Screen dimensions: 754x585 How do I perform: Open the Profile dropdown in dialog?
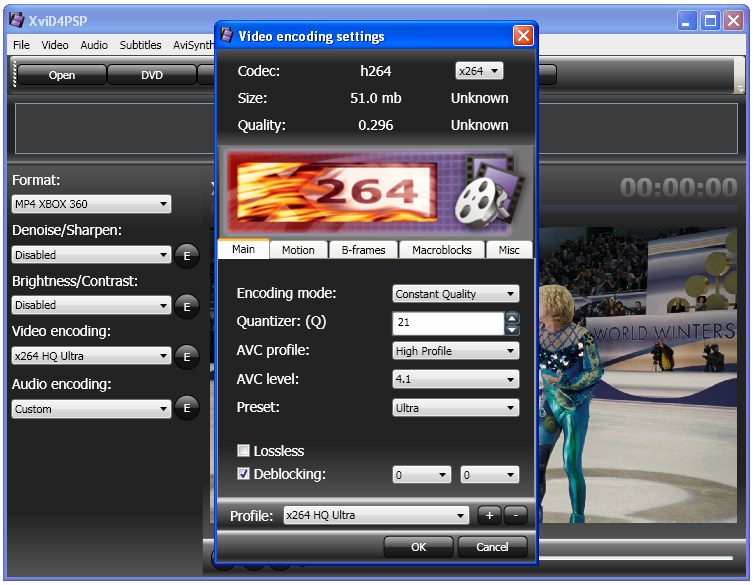coord(376,515)
